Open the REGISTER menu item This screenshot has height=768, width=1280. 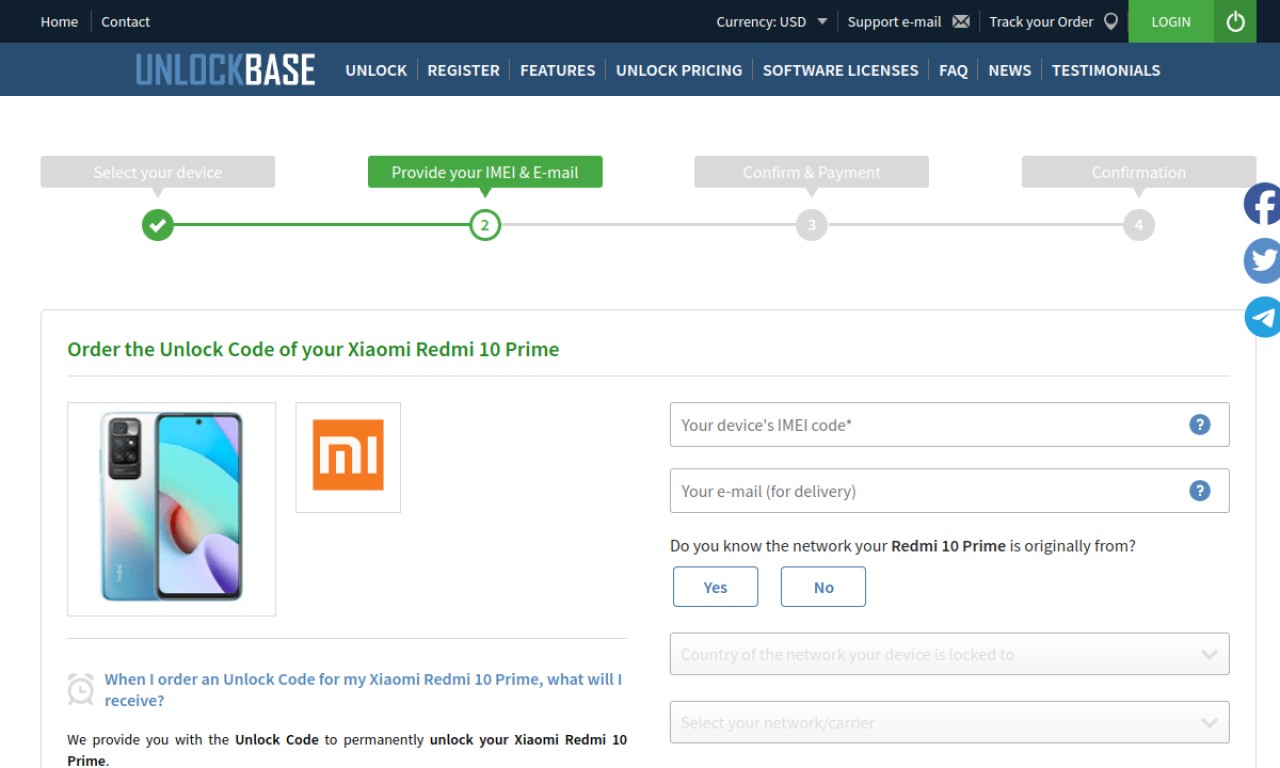coord(463,70)
